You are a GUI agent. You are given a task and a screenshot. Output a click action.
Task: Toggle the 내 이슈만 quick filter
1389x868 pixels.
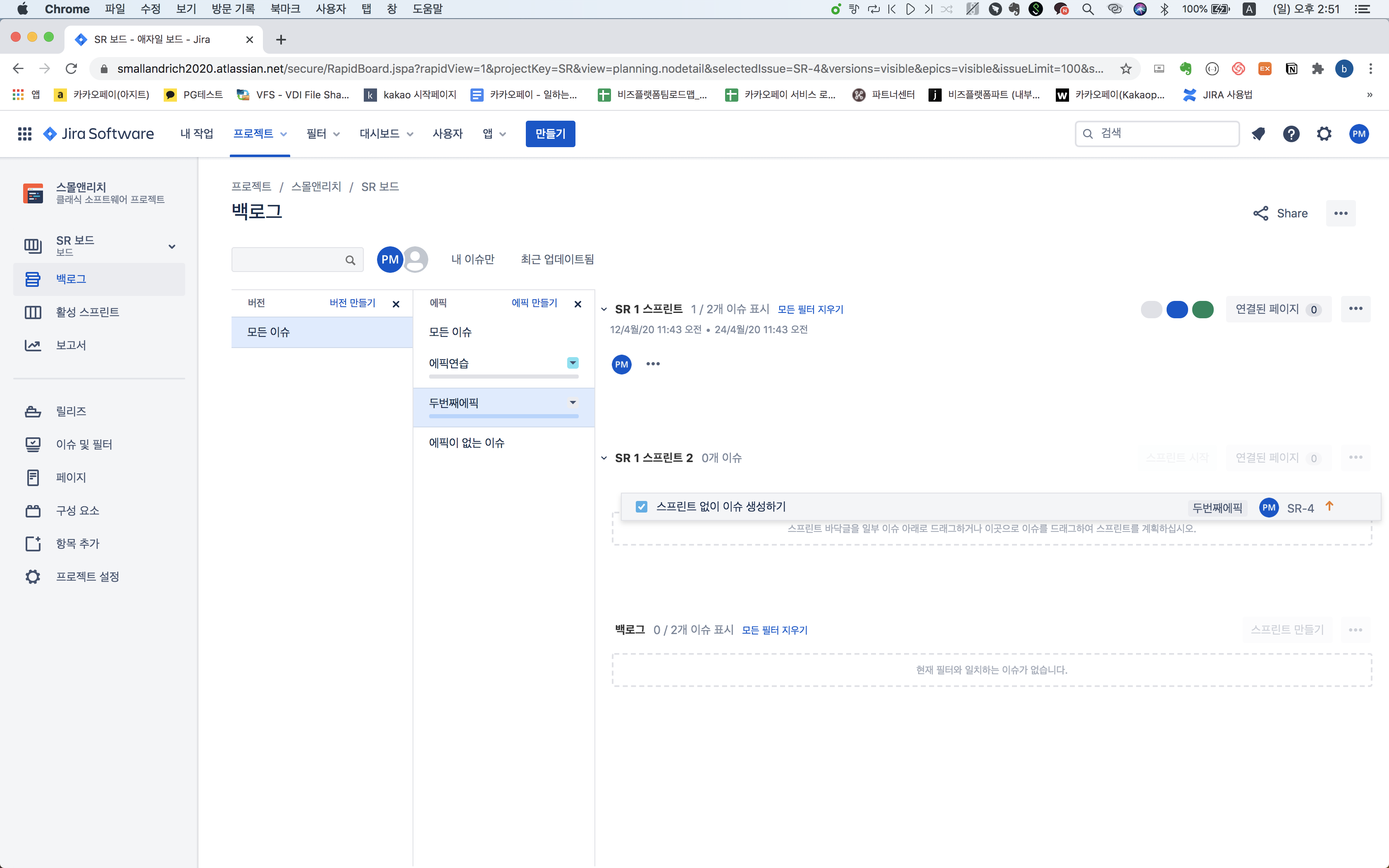(x=473, y=260)
